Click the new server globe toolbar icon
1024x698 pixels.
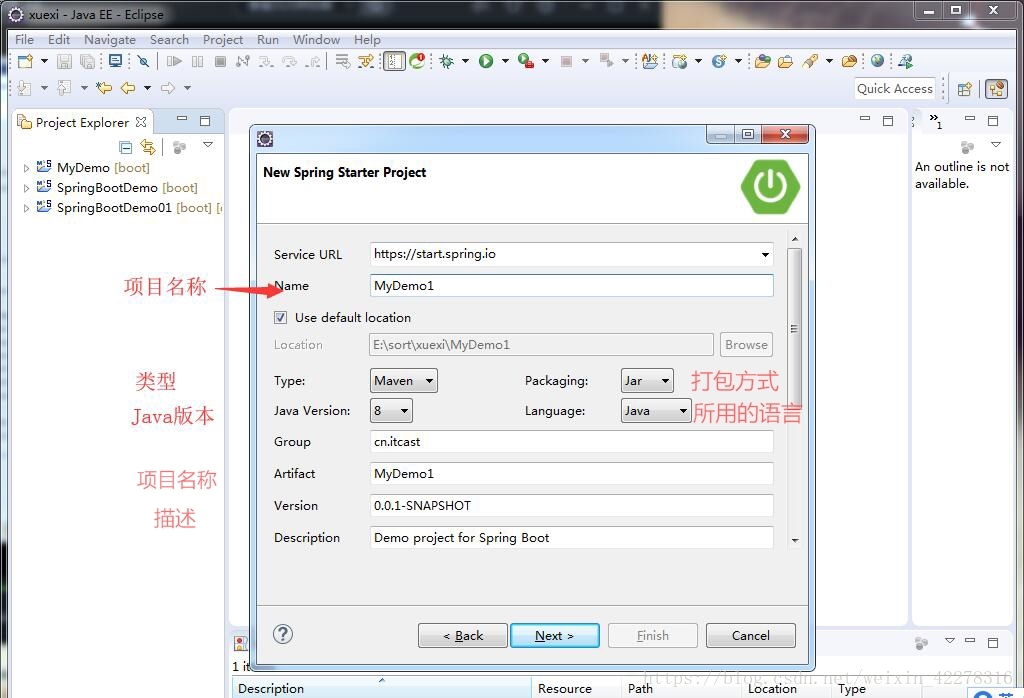(679, 61)
